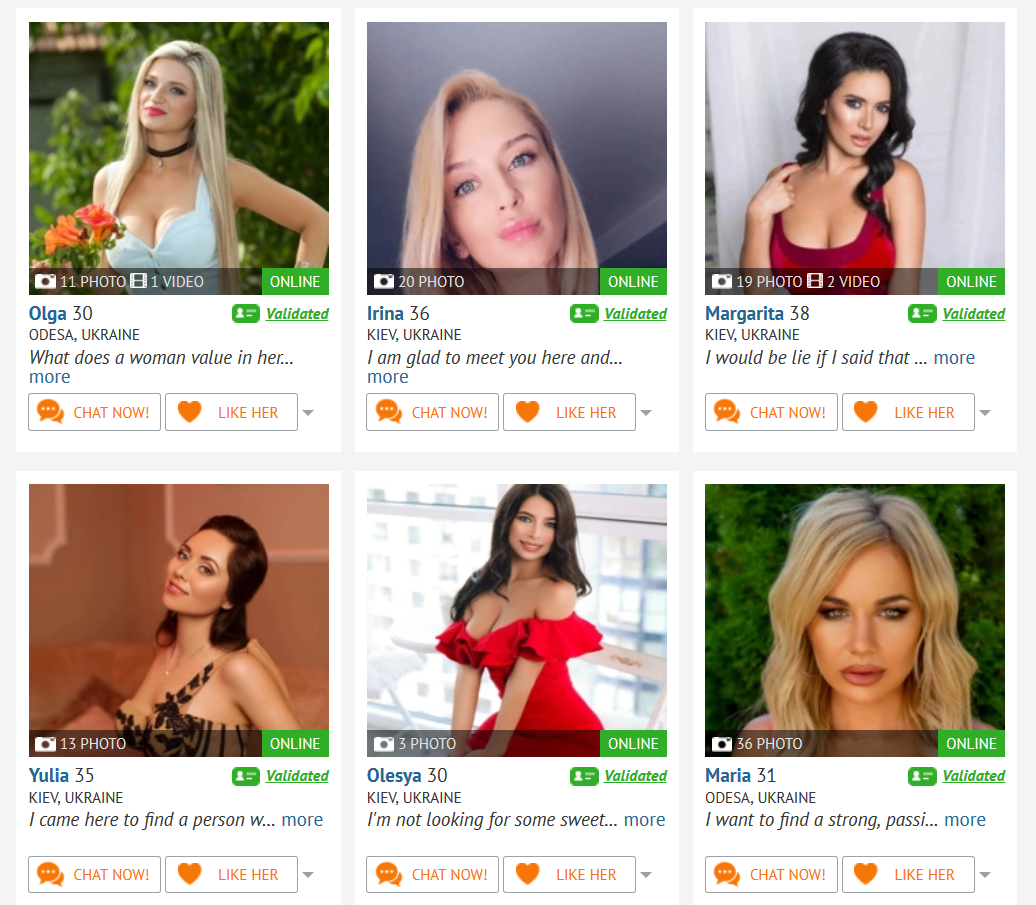Click the chat bubble icon on Olesya's card

pyautogui.click(x=388, y=874)
